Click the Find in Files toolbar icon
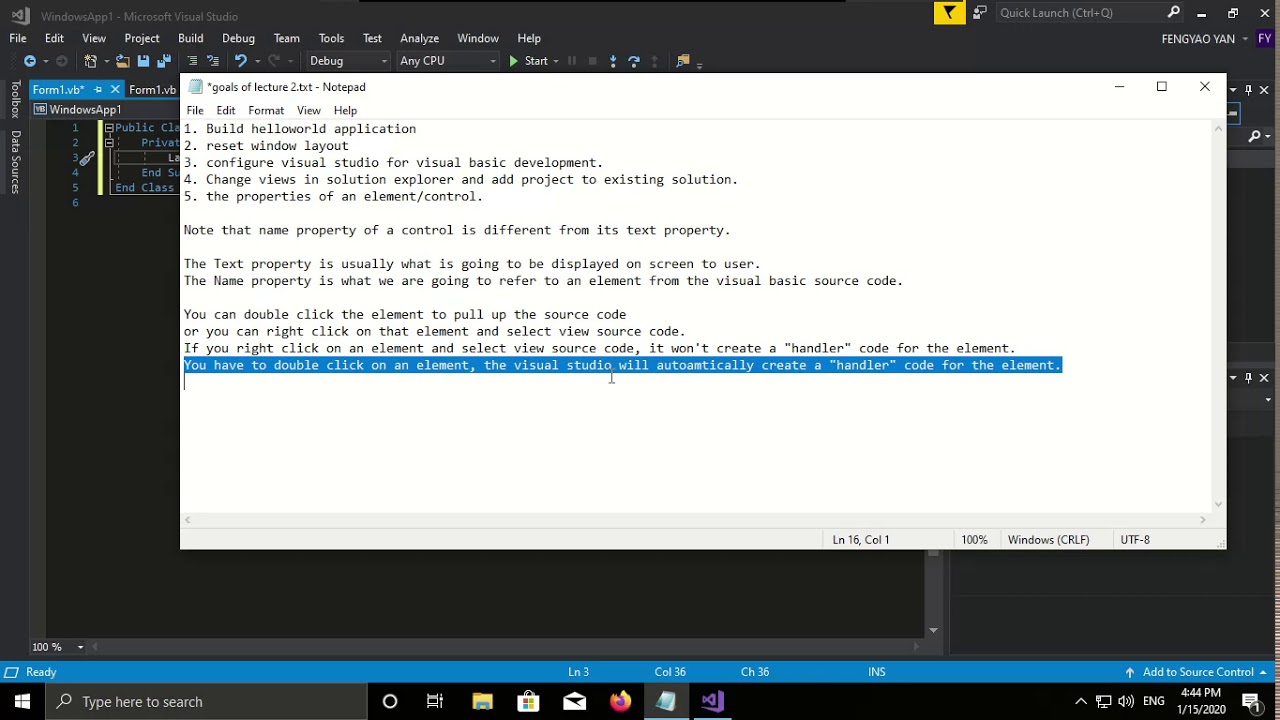 (x=683, y=61)
